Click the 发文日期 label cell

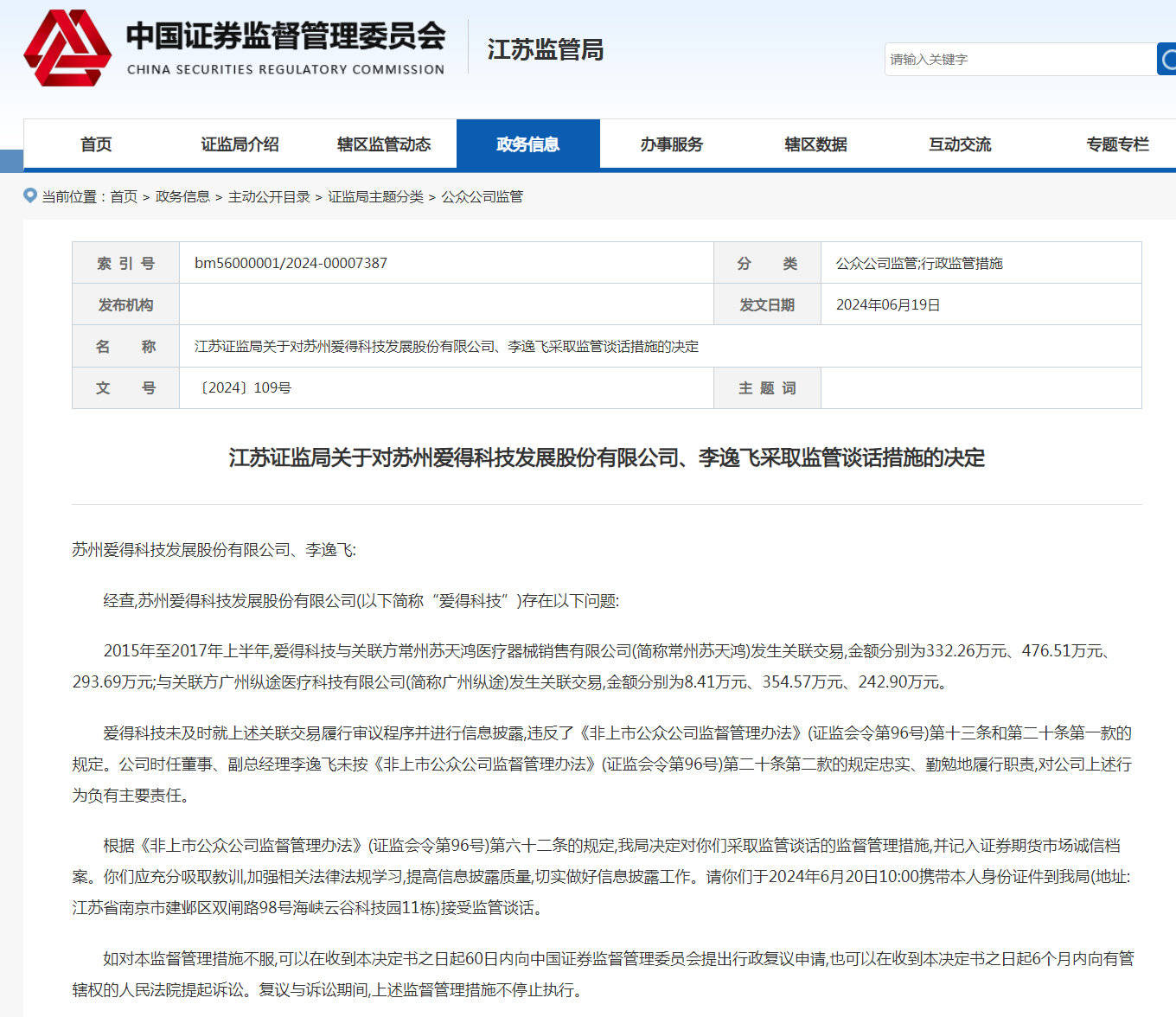pos(767,304)
